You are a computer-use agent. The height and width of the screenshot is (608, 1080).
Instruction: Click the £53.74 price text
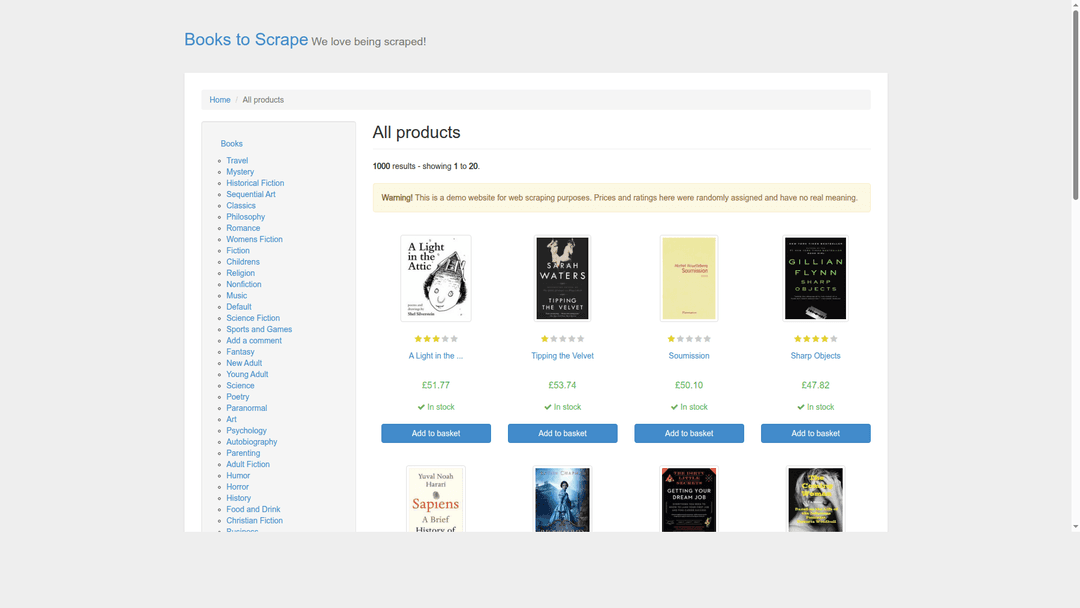pyautogui.click(x=563, y=386)
